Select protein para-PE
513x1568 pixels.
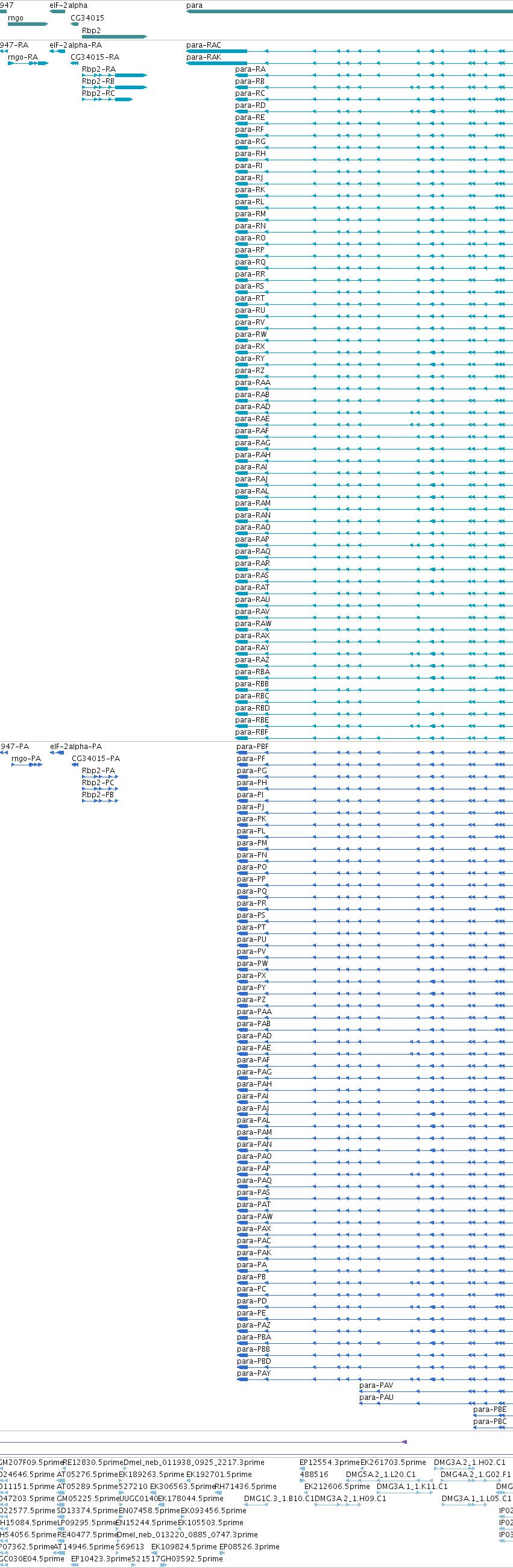251,1312
